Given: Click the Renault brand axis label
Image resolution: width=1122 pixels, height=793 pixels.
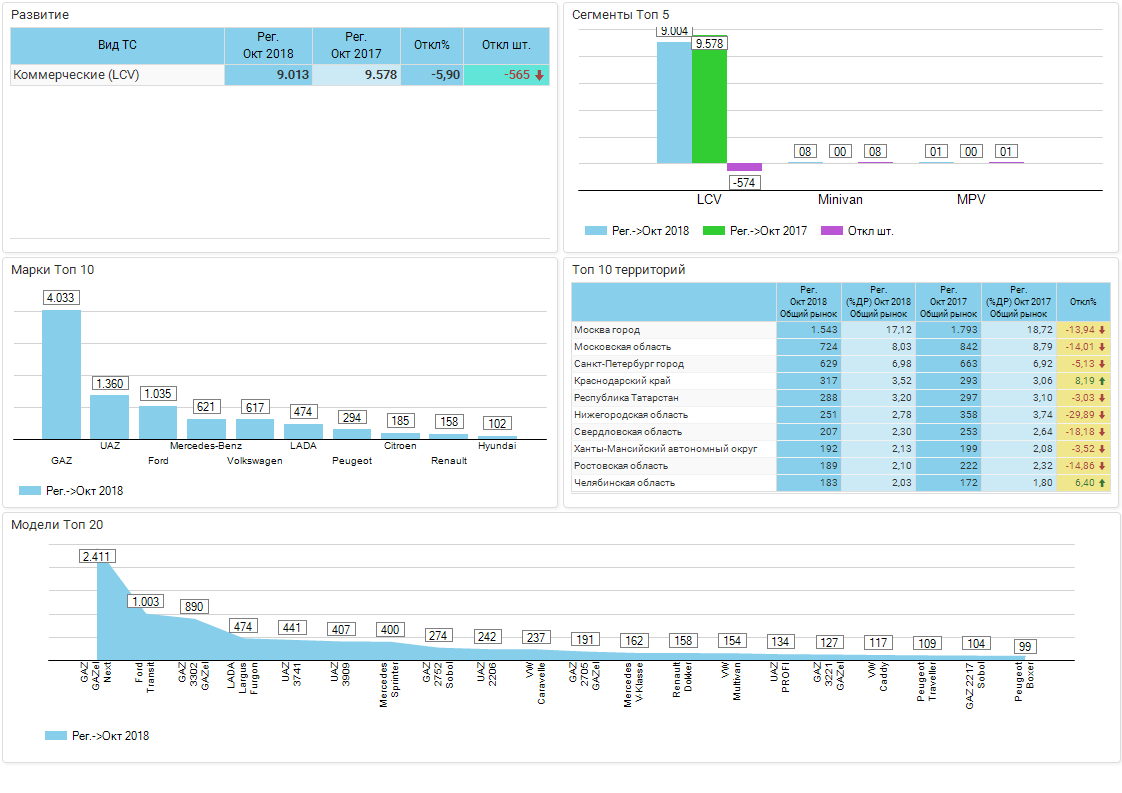Looking at the screenshot, I should tap(449, 461).
